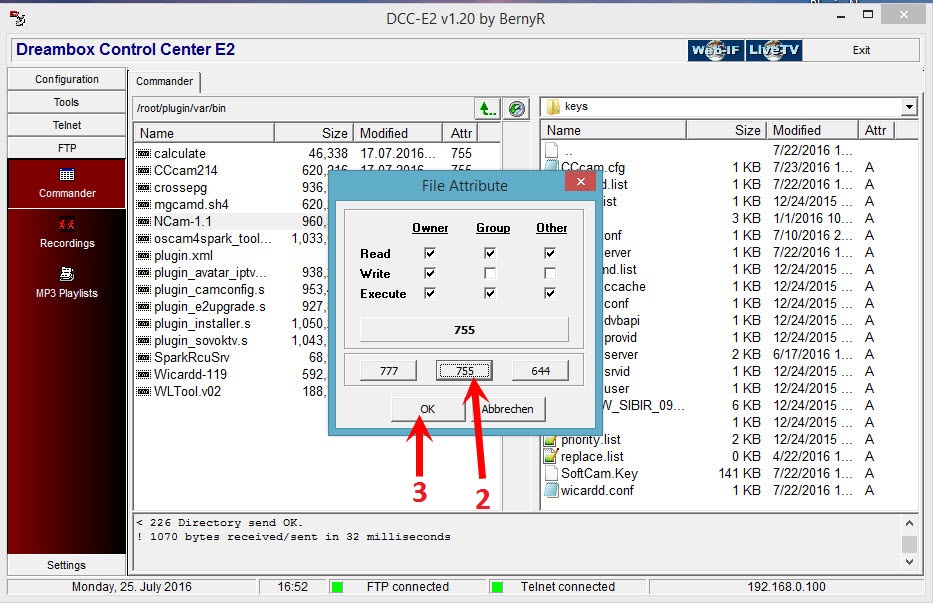Click the refresh icon next to the path

[x=517, y=108]
